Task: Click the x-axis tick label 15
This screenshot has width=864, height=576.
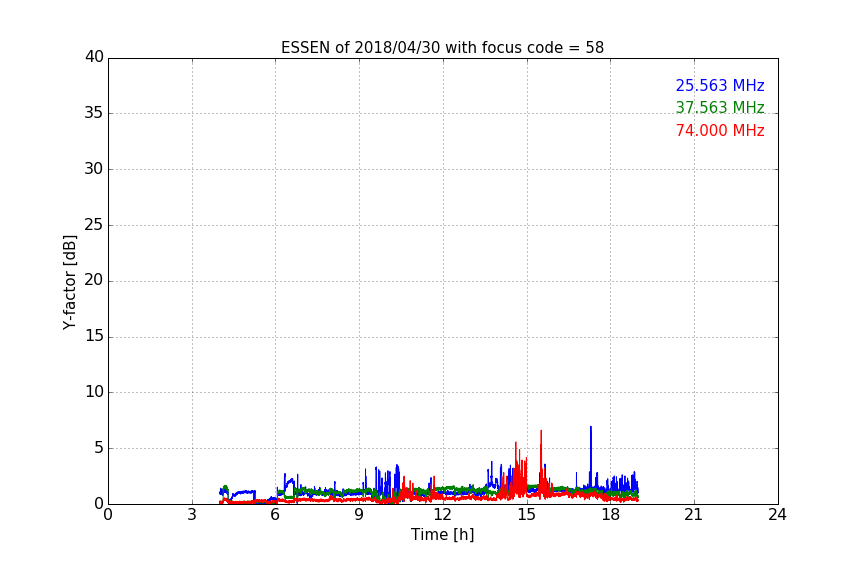Action: pos(526,515)
